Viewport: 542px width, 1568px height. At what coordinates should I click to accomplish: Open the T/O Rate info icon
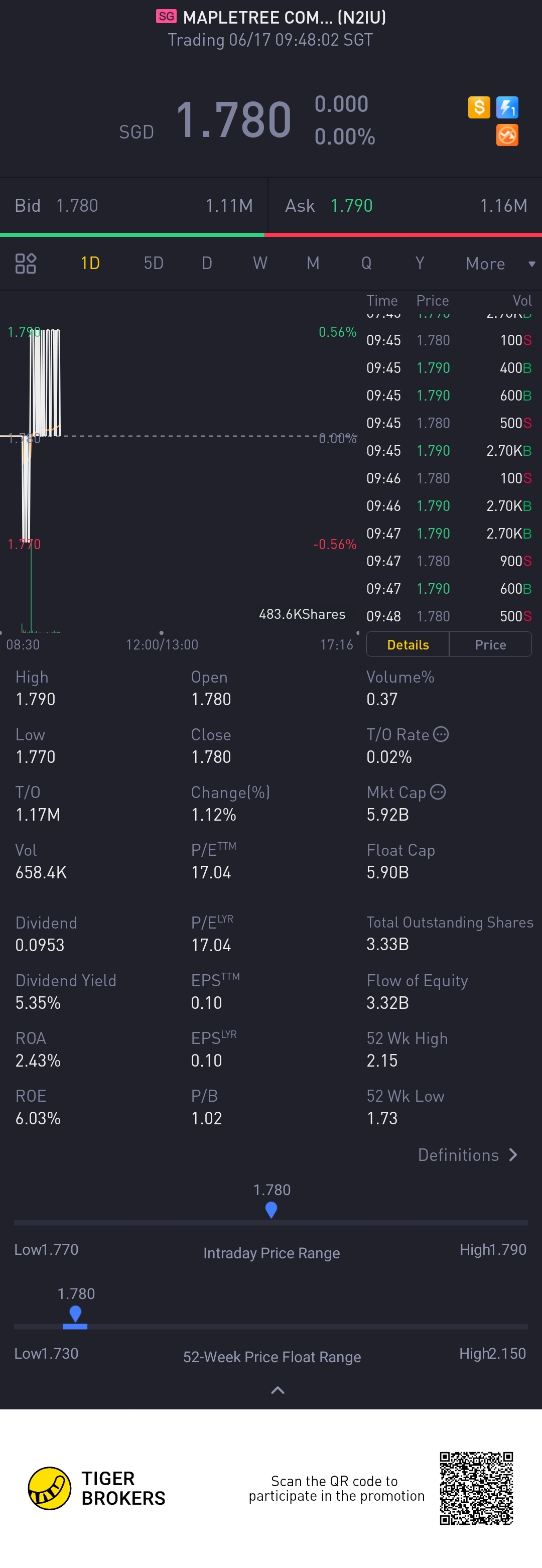(x=441, y=734)
